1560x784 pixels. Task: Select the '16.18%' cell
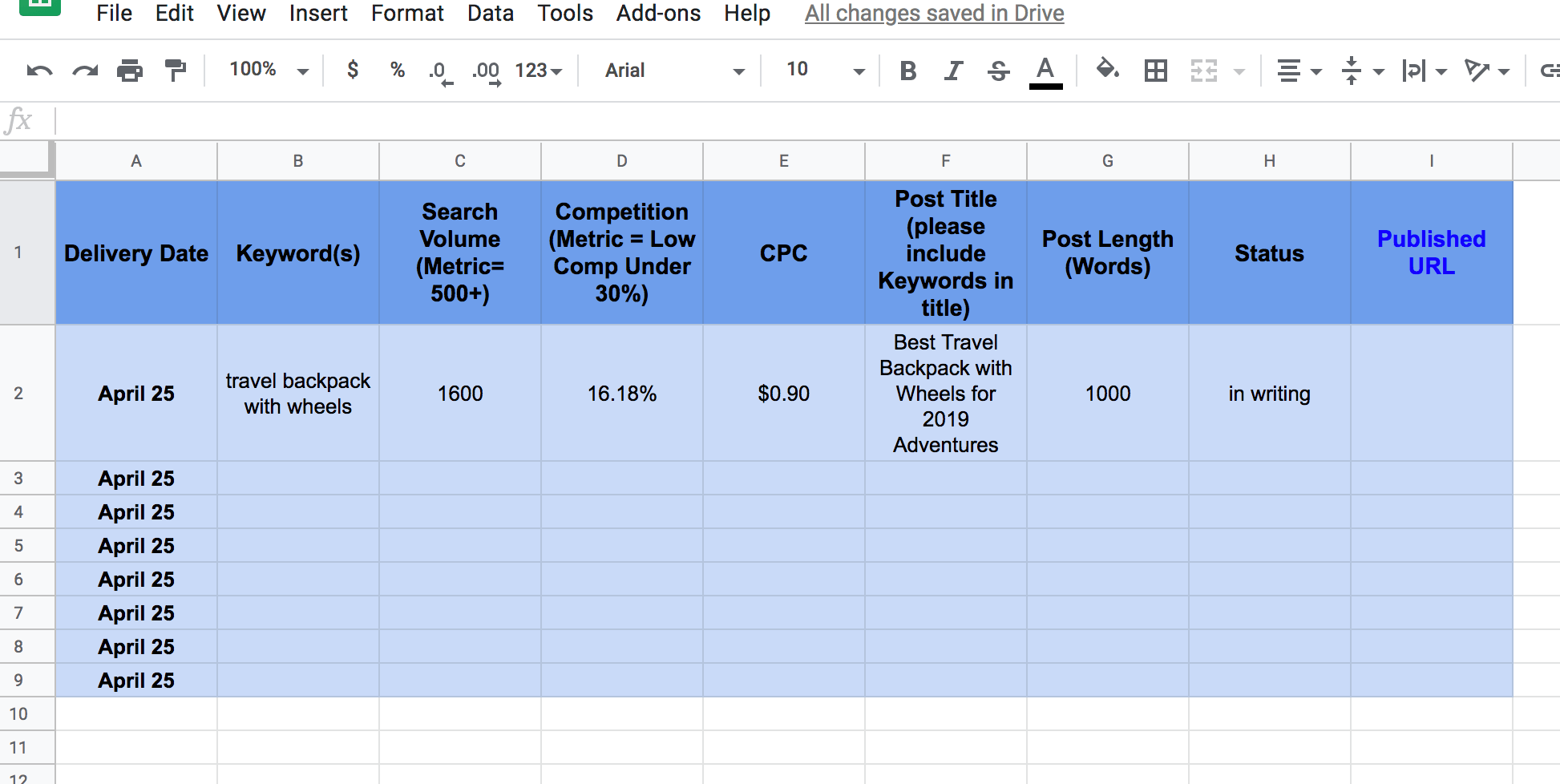(x=622, y=393)
